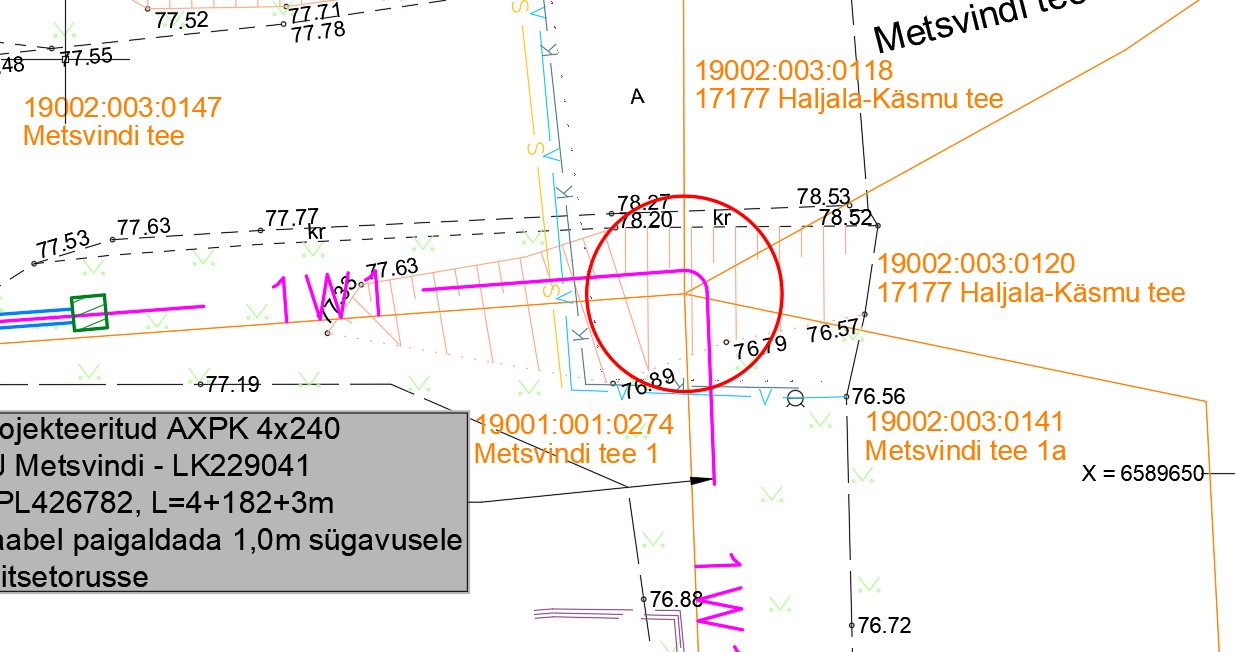Viewport: 1235px width, 652px height.
Task: Select the black arrowhead of the callout leader
Action: click(x=702, y=480)
